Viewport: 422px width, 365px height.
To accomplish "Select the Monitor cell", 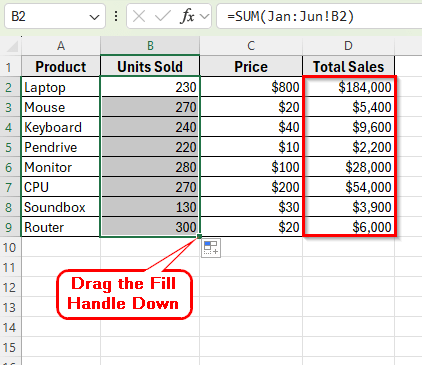I will tap(61, 167).
